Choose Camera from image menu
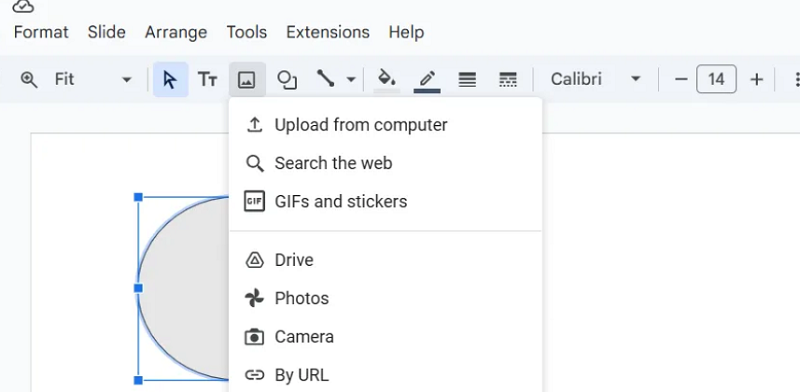 (x=386, y=337)
